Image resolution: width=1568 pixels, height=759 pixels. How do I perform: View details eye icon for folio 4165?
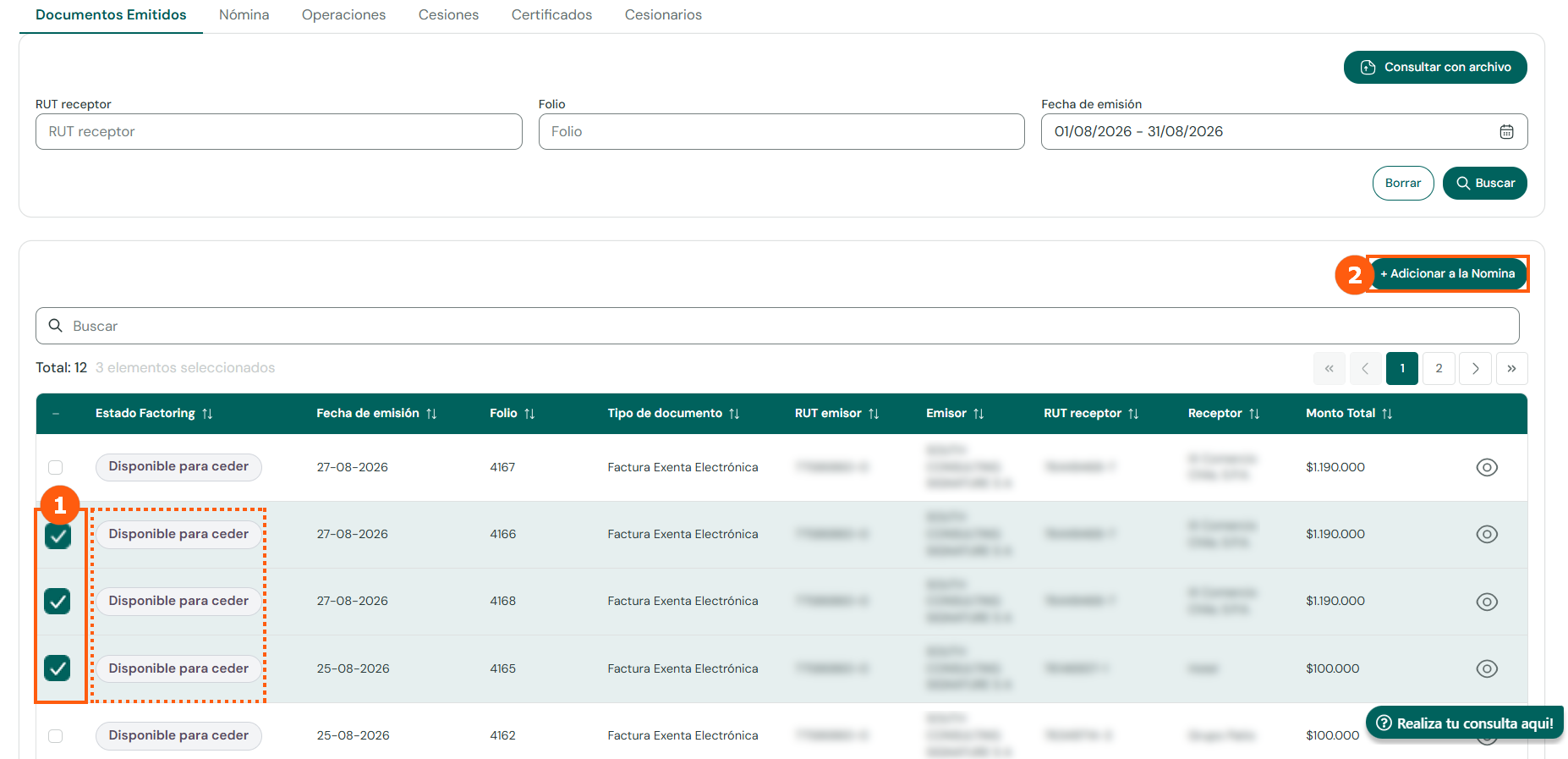(x=1487, y=668)
